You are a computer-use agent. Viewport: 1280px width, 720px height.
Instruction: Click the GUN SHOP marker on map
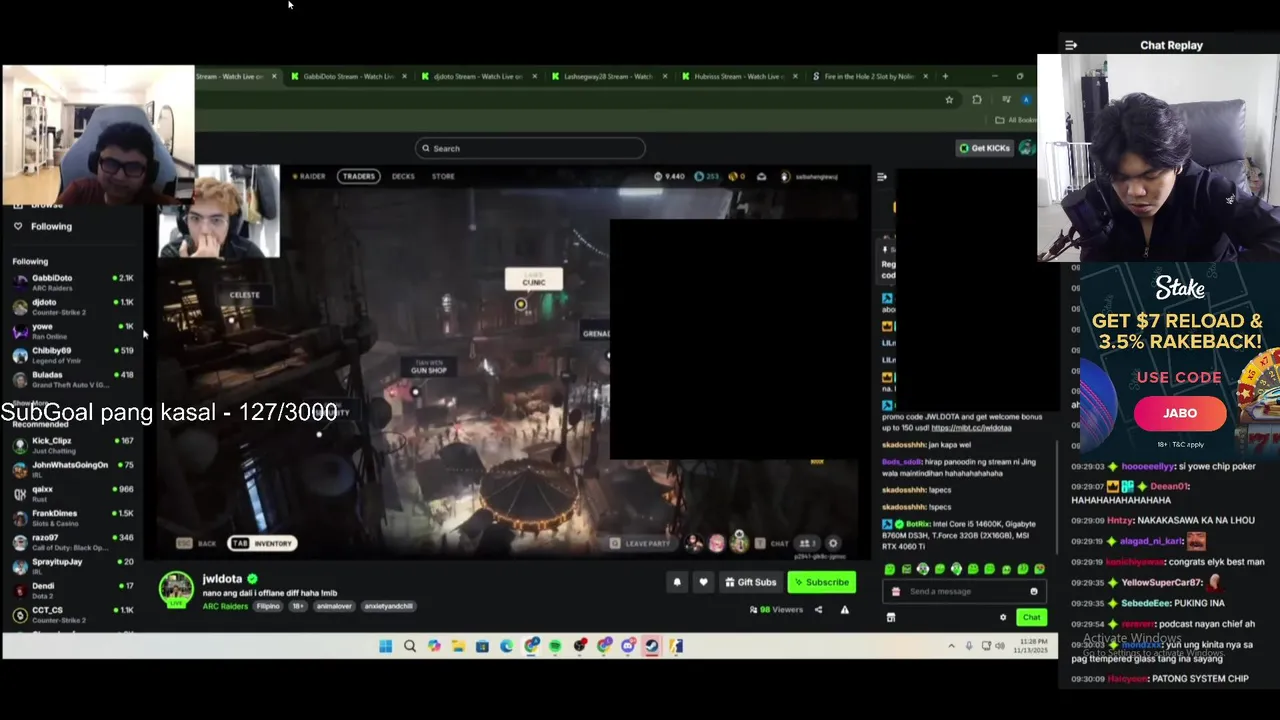(x=429, y=367)
